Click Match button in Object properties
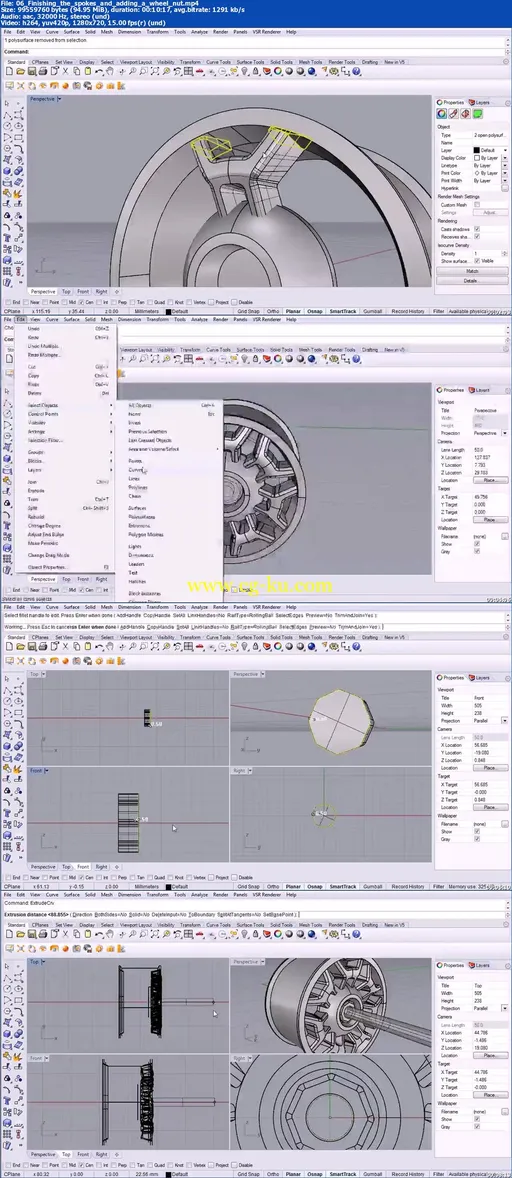 (472, 270)
